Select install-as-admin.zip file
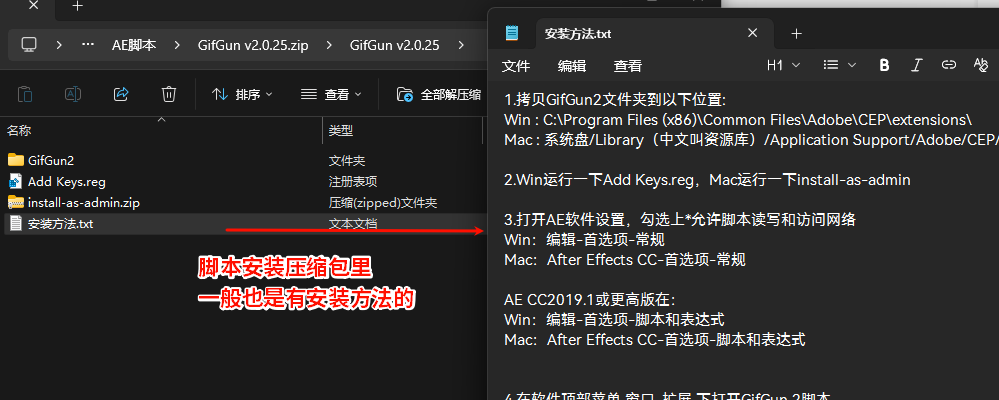 (x=83, y=203)
